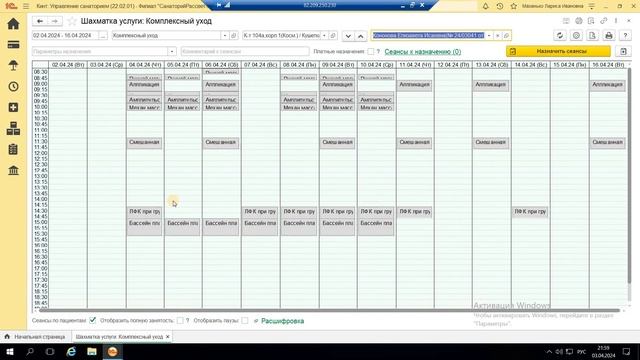Click the document export icon in toolbar

pyautogui.click(x=593, y=36)
